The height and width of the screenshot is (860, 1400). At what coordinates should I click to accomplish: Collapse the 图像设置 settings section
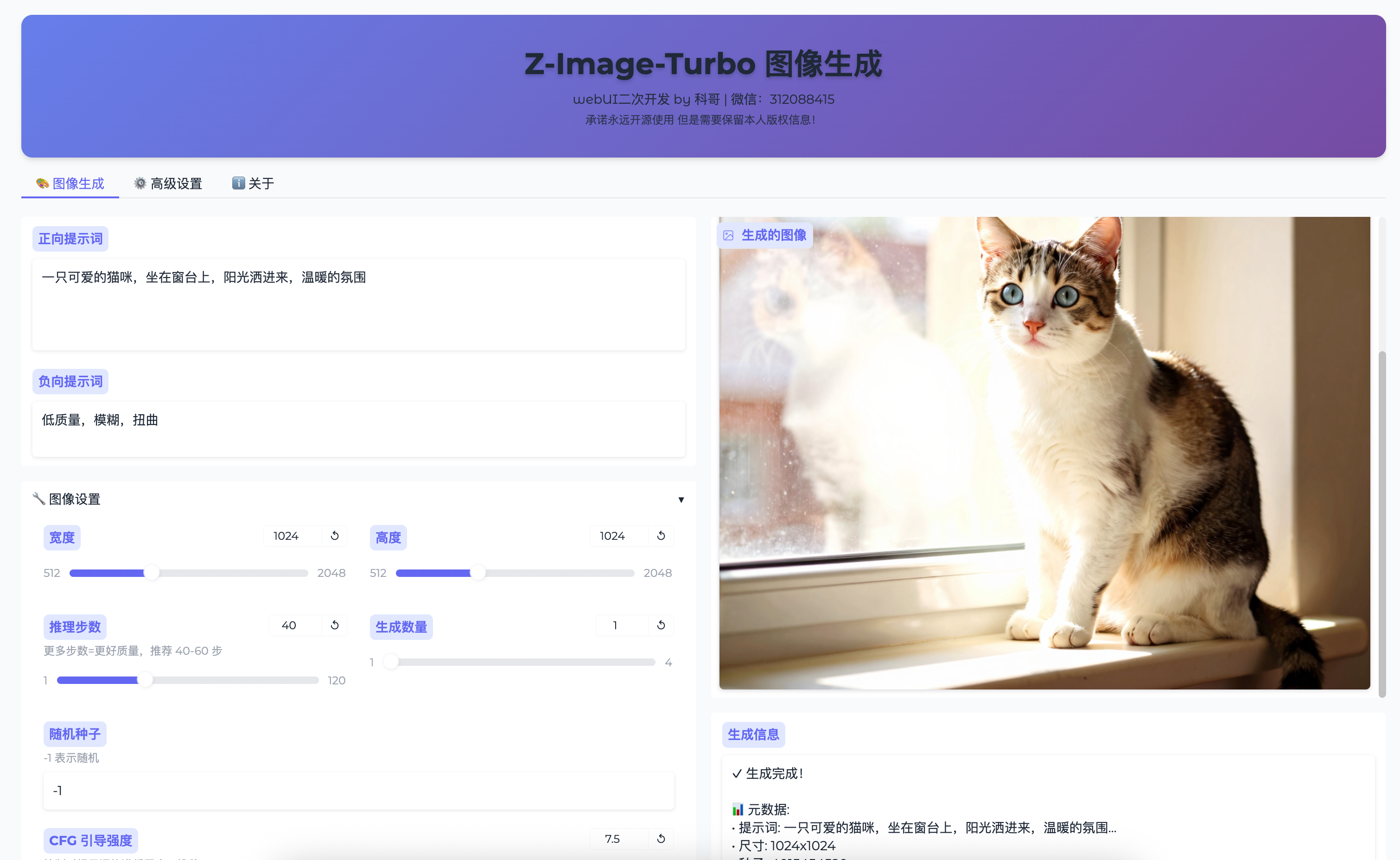pos(681,500)
